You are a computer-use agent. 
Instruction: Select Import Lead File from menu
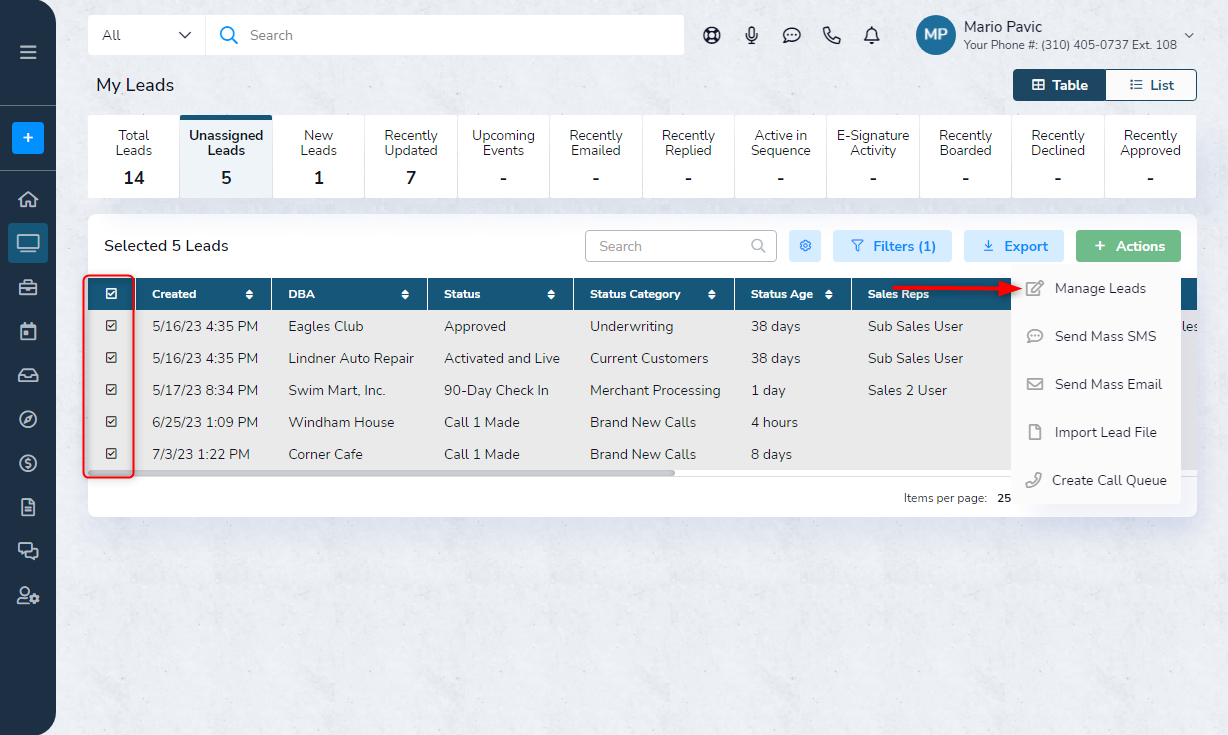(x=1096, y=432)
